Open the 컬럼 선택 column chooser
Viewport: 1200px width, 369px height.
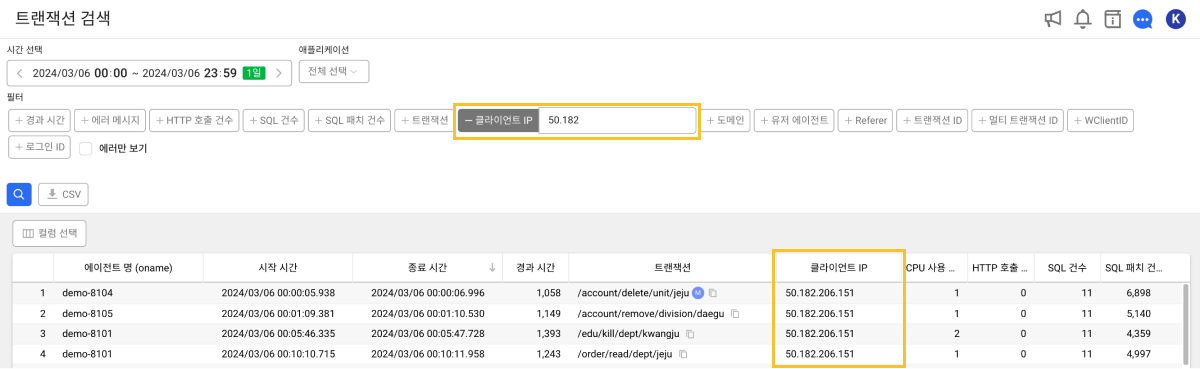tap(49, 233)
